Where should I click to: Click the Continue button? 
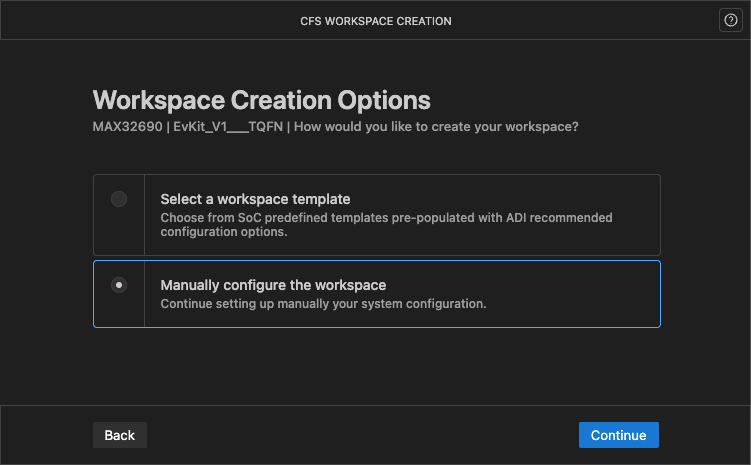tap(618, 435)
